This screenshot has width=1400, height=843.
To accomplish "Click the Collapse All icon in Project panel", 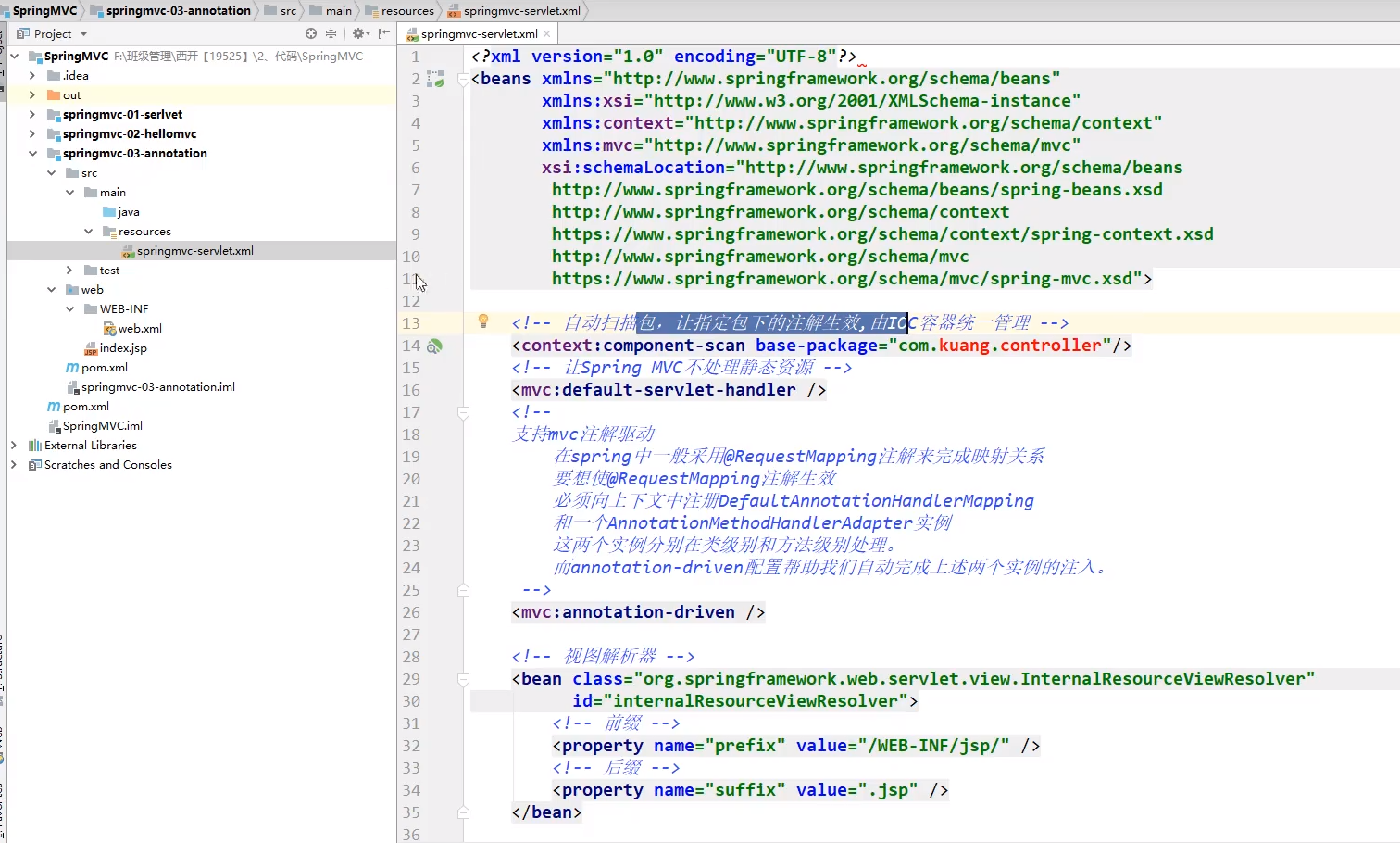I will coord(331,33).
